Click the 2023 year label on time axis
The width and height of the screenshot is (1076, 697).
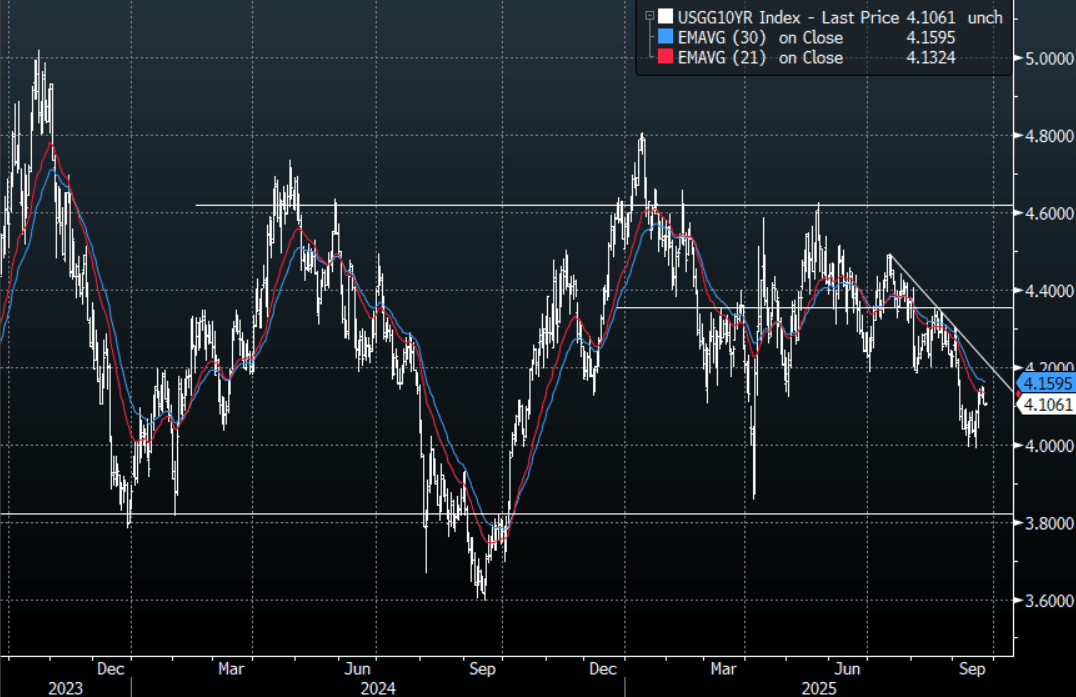click(x=64, y=688)
